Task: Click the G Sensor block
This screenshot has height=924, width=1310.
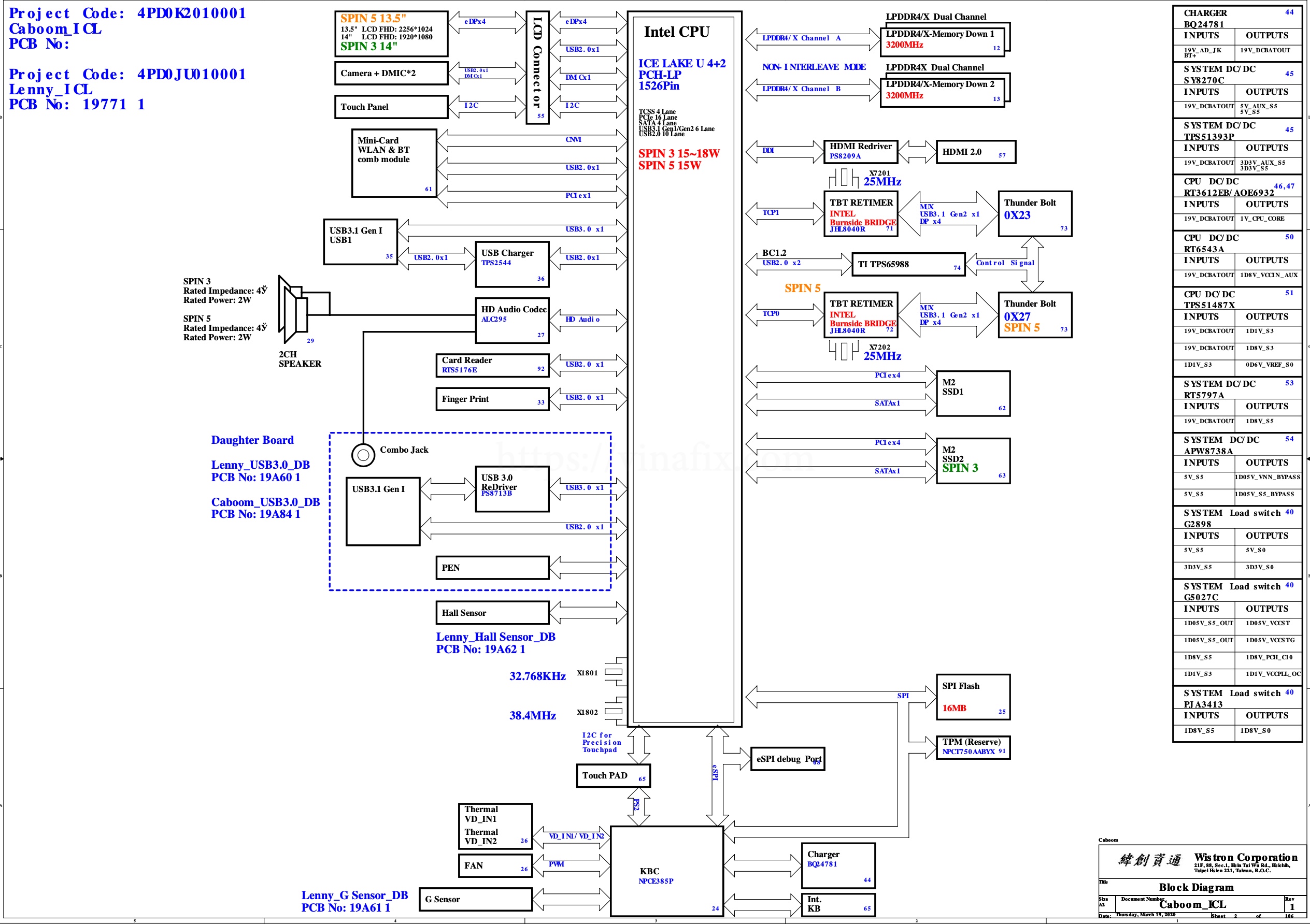Action: coord(475,900)
